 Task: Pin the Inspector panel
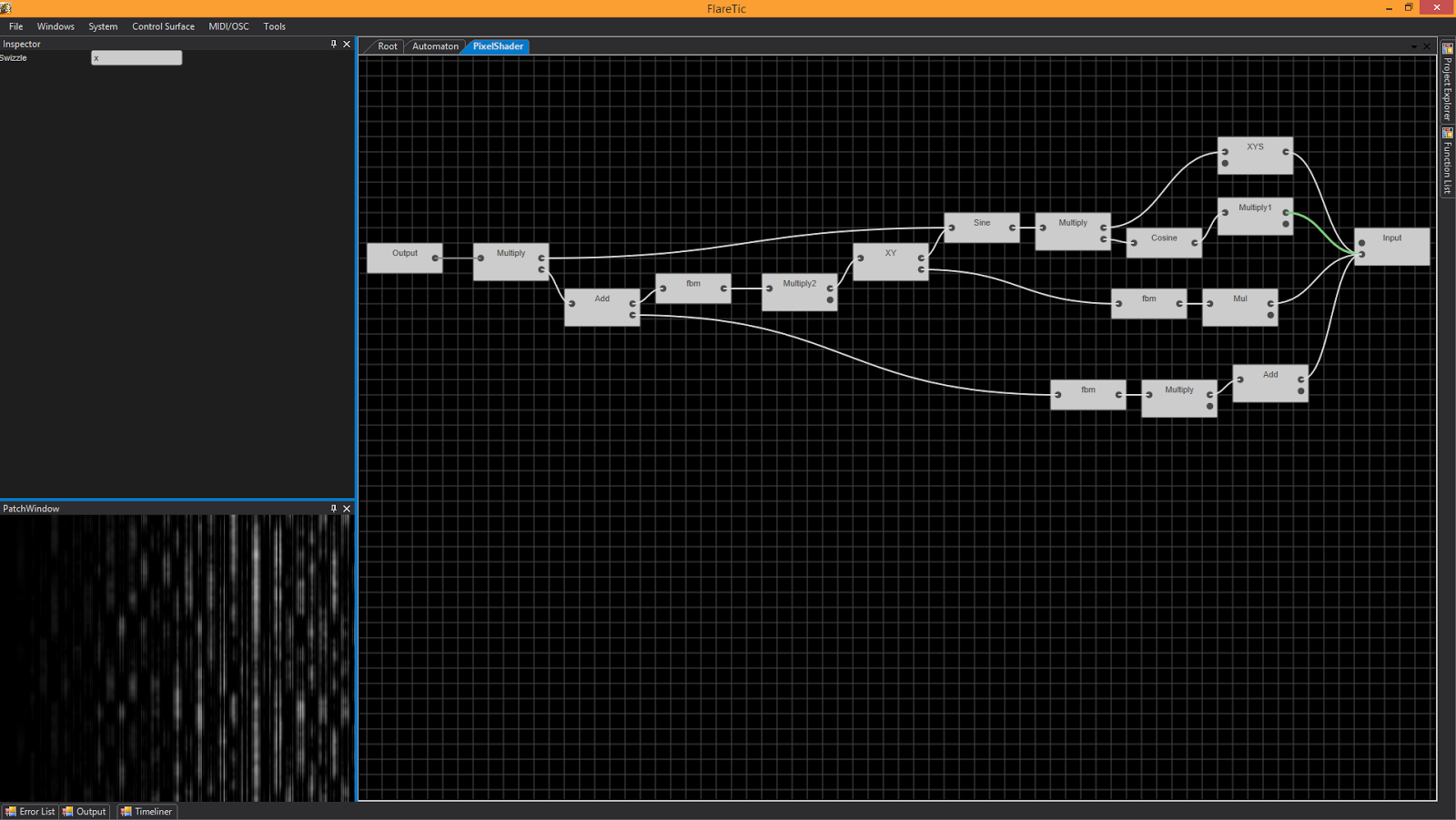(x=334, y=44)
